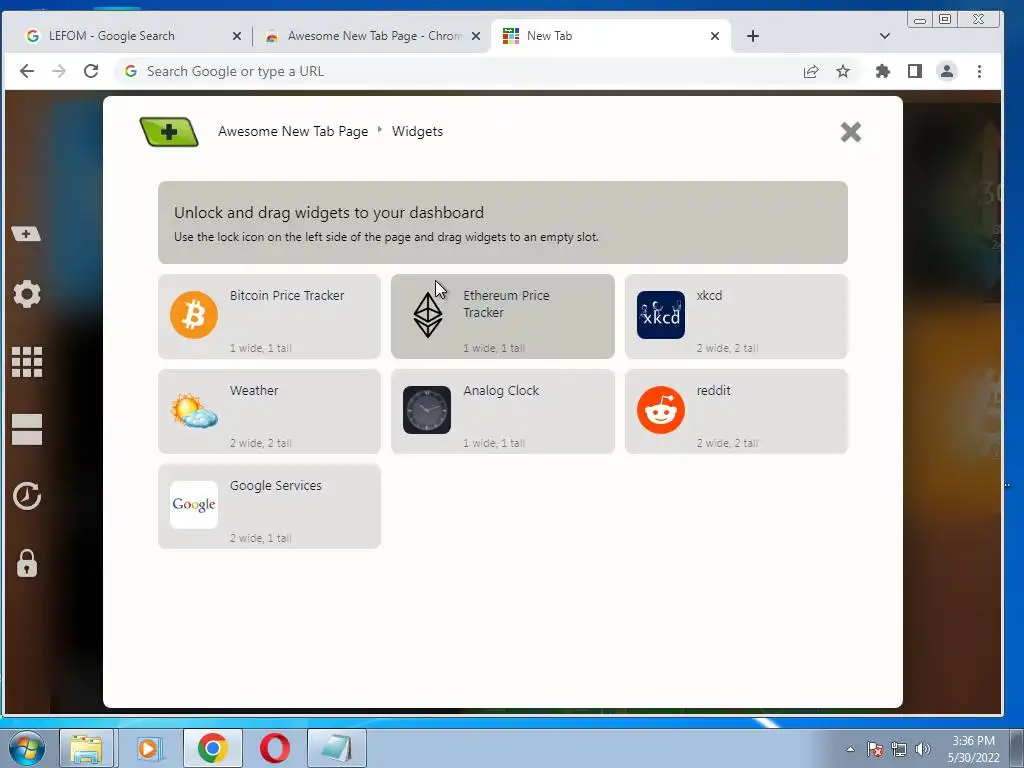Image resolution: width=1024 pixels, height=768 pixels.
Task: Toggle the sidebar lock icon
Action: pos(27,563)
